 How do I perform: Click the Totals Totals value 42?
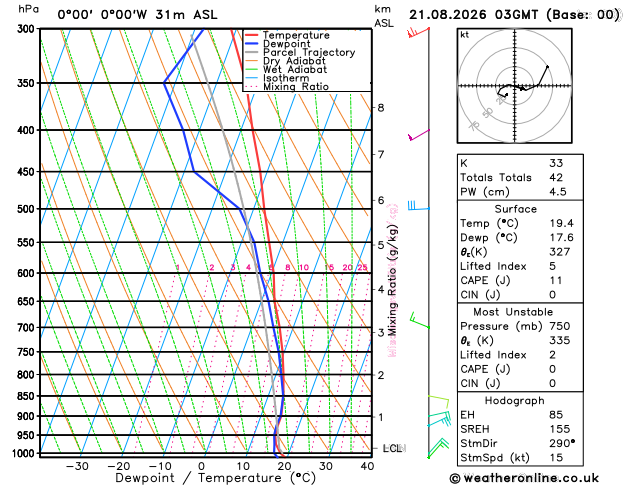point(556,178)
